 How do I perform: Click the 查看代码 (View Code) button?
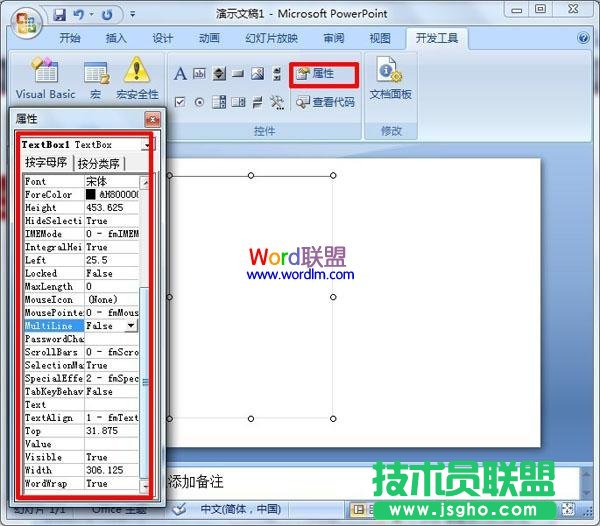pos(325,101)
